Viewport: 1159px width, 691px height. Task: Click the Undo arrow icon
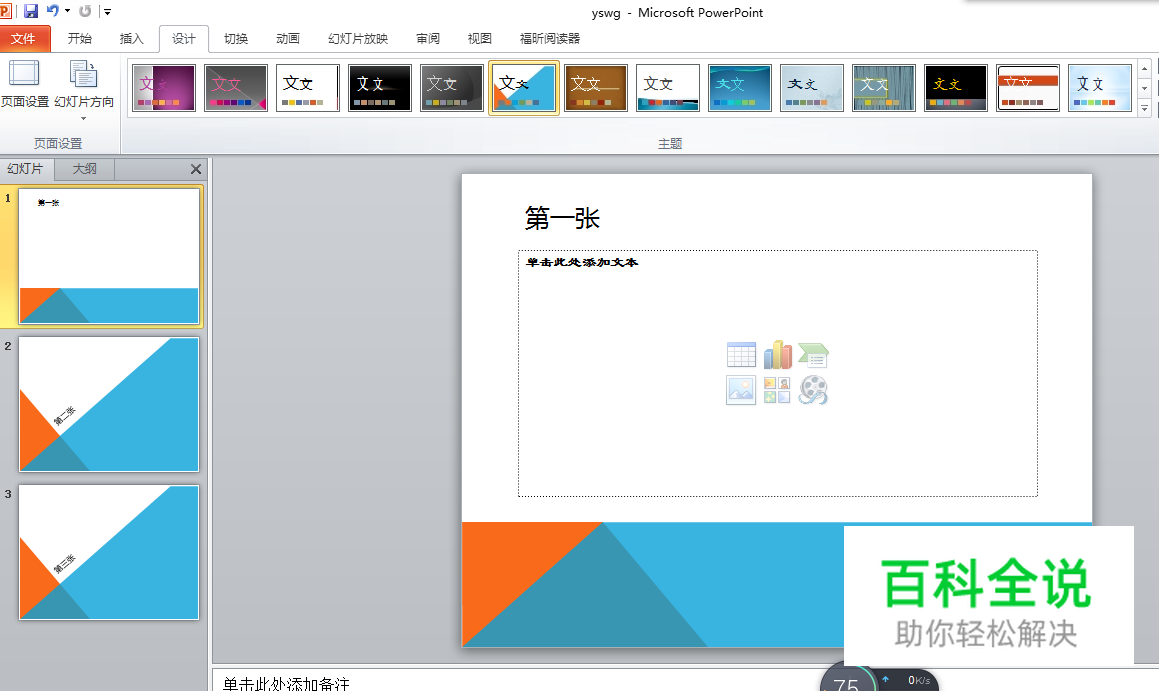tap(52, 11)
